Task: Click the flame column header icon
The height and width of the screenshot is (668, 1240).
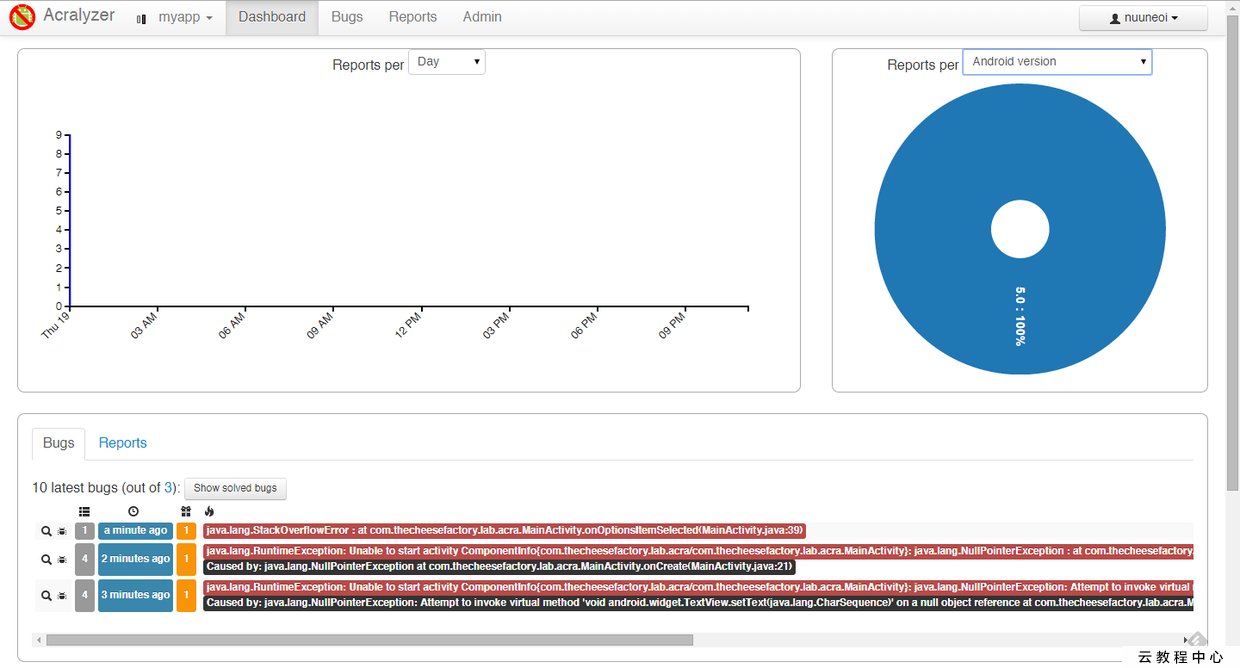Action: click(209, 512)
